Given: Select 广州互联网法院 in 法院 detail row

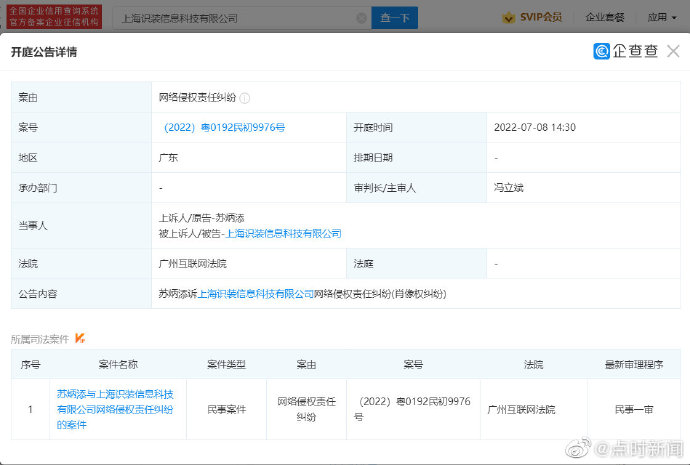Looking at the screenshot, I should point(193,264).
